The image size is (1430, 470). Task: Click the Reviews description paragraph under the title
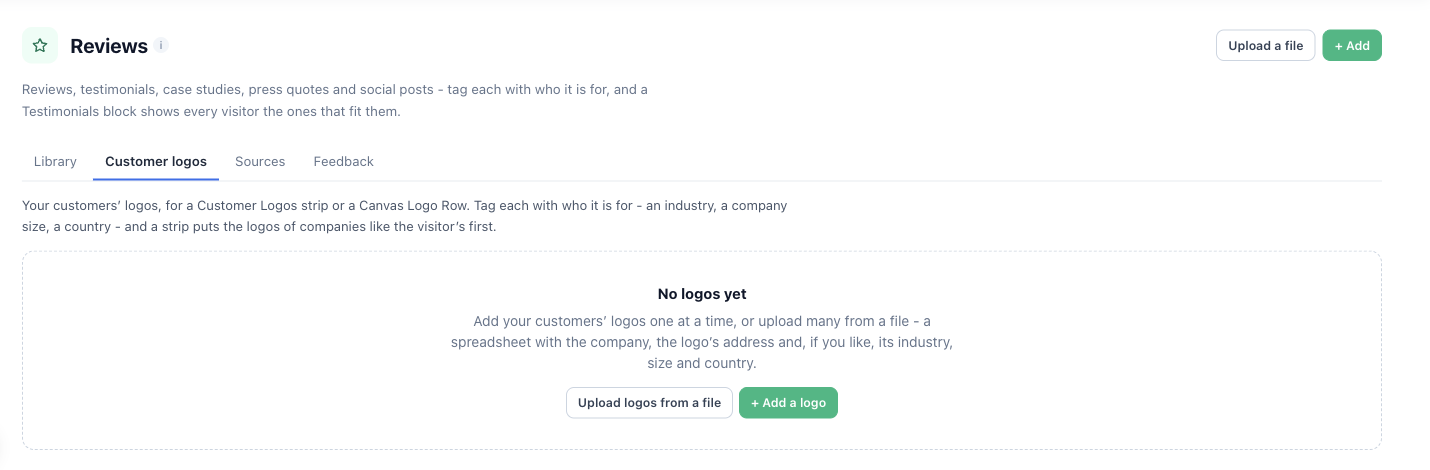(335, 100)
